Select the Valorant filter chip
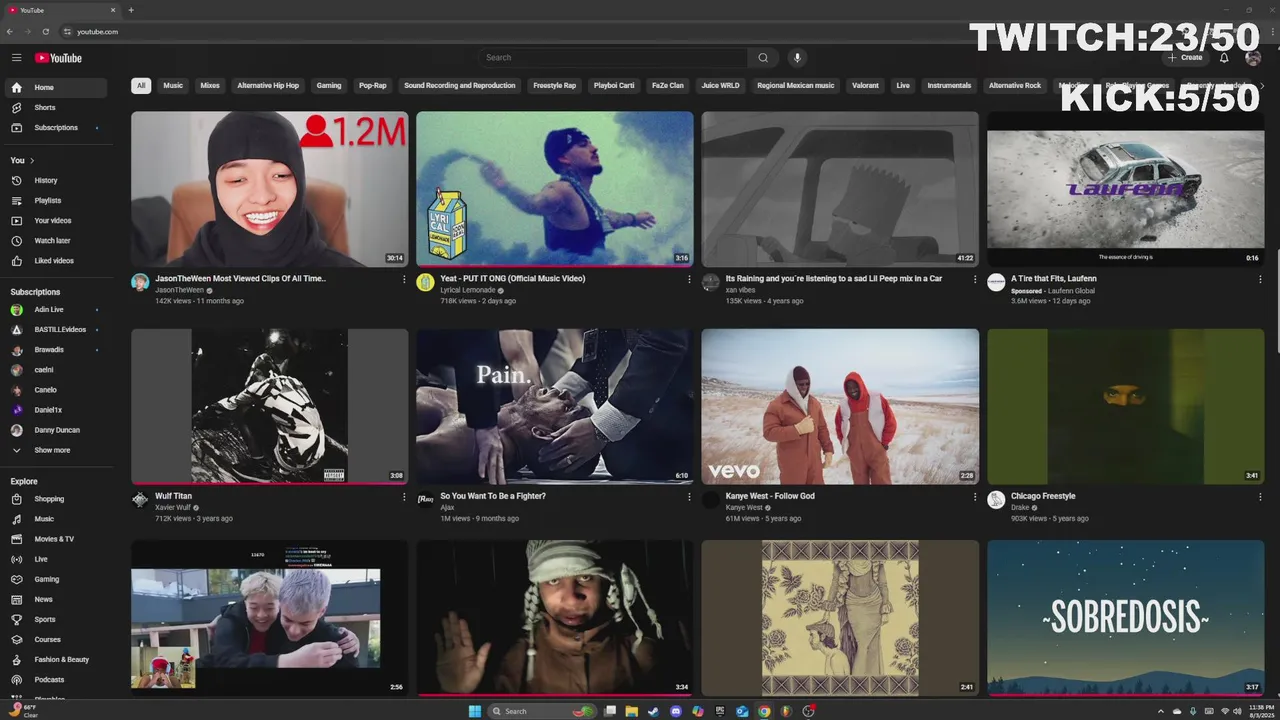Image resolution: width=1280 pixels, height=720 pixels. click(865, 86)
